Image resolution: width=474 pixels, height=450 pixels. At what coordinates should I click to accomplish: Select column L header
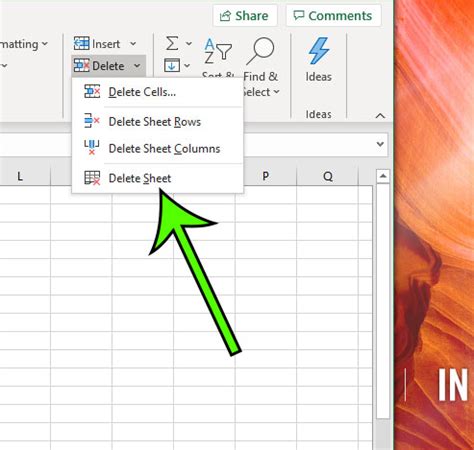[20, 176]
